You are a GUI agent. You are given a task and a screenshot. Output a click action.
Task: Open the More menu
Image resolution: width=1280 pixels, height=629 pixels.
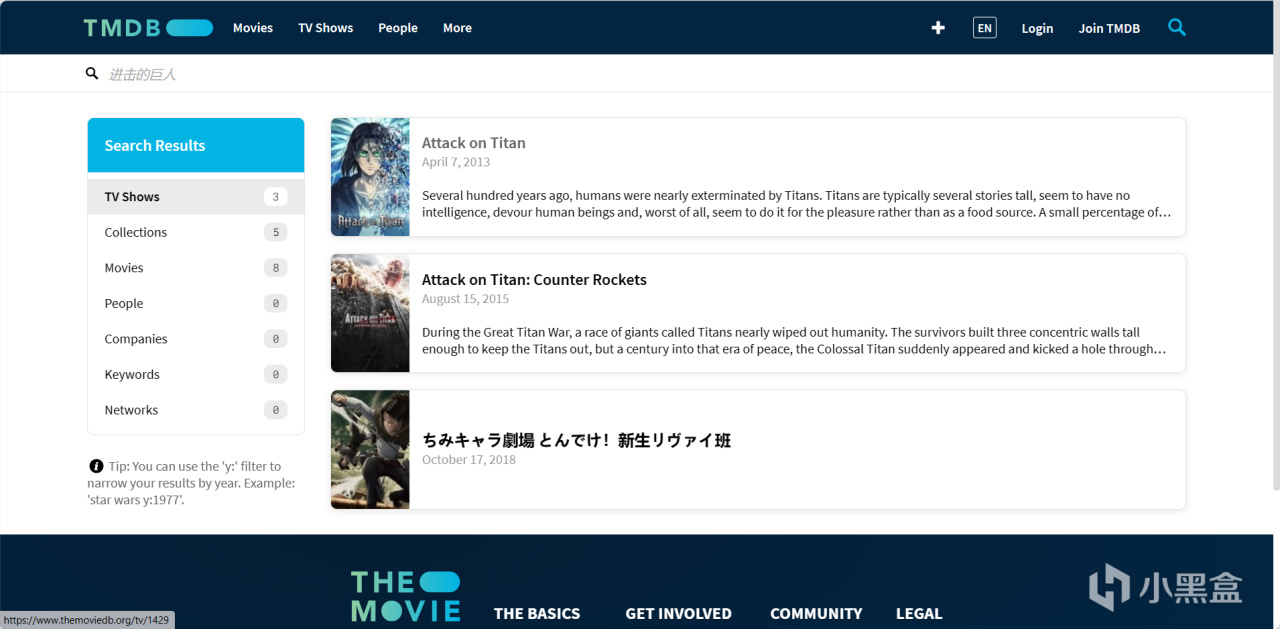coord(457,28)
